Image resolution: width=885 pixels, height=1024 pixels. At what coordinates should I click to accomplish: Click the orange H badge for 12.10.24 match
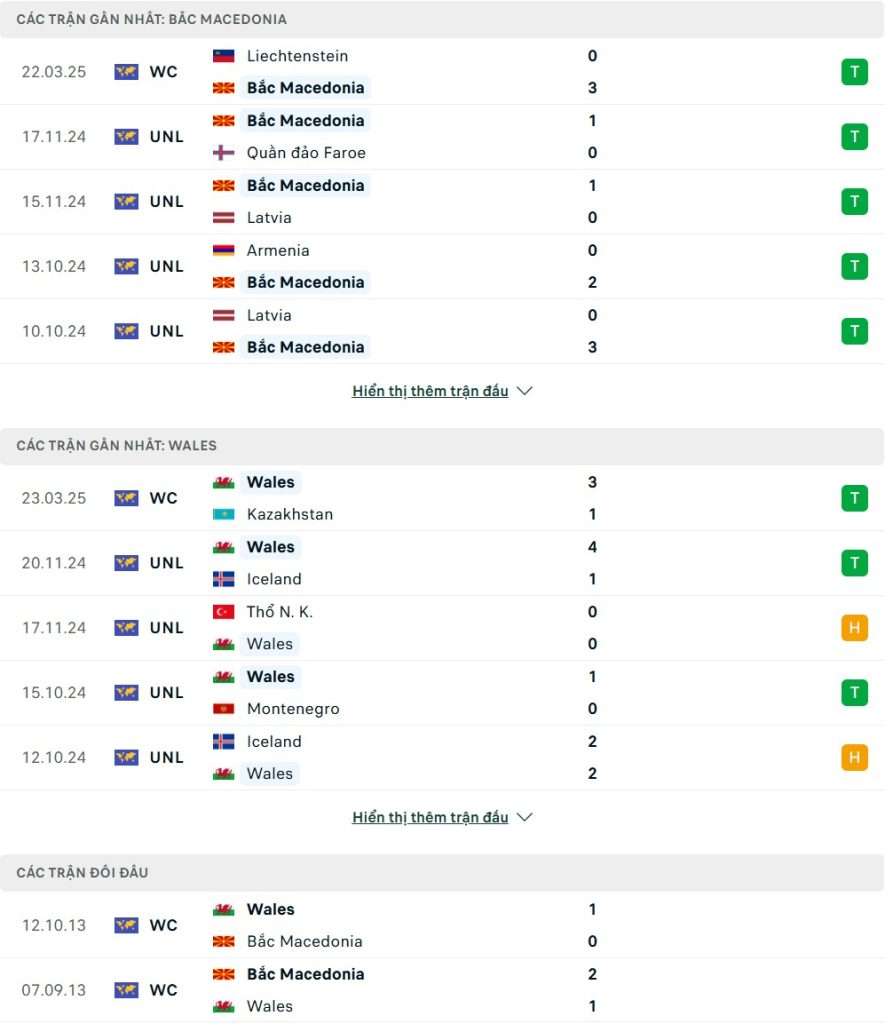tap(854, 758)
